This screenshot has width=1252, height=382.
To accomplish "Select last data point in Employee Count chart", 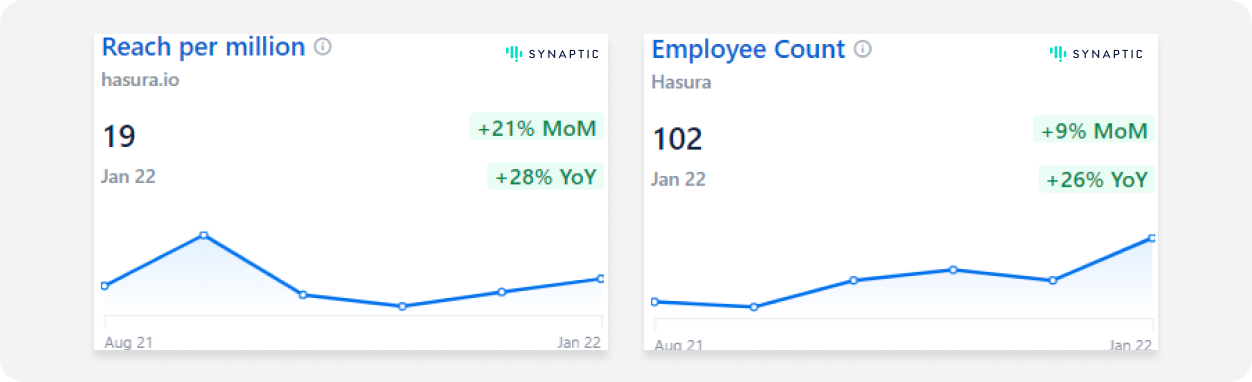I will (x=1152, y=238).
